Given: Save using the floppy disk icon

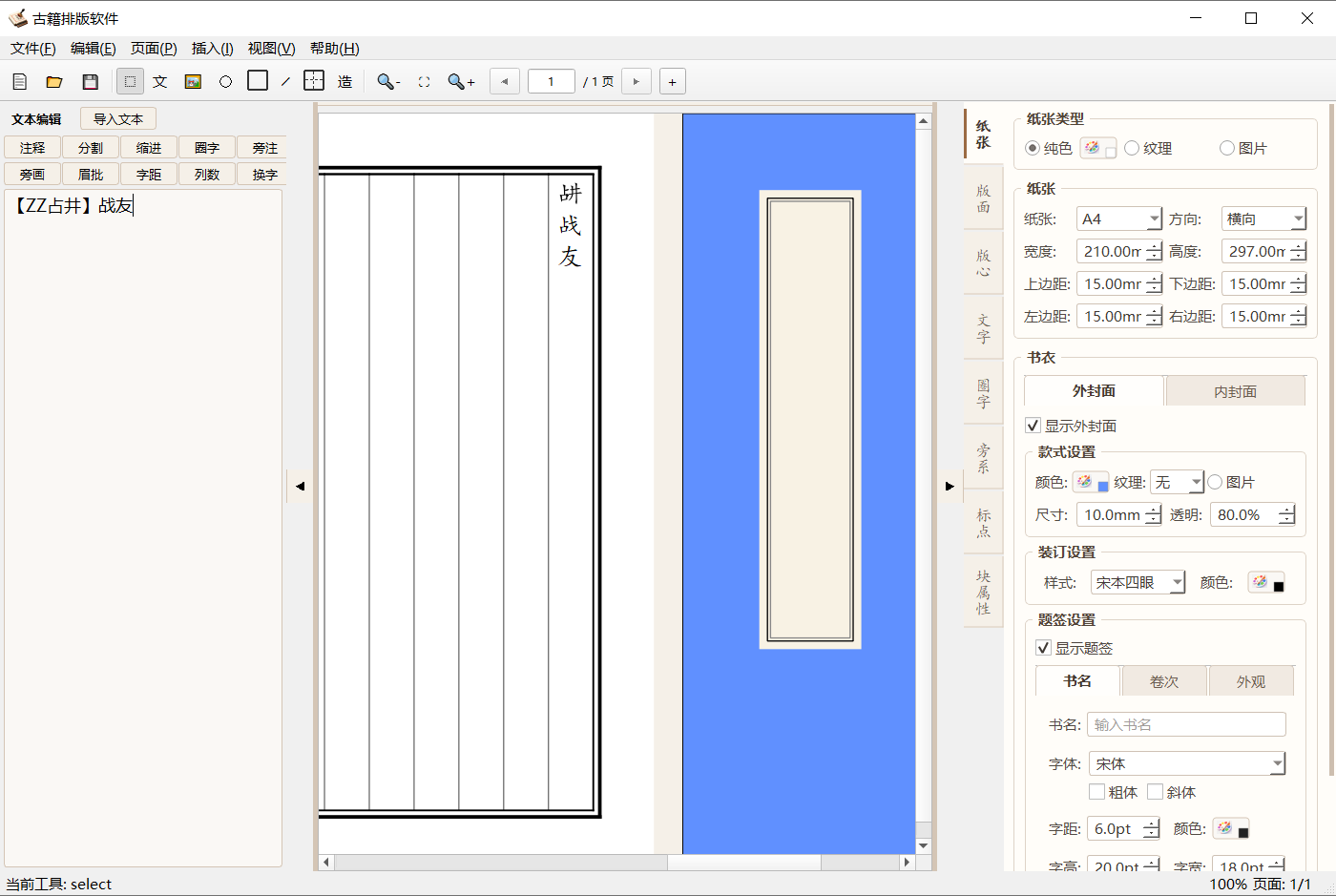Looking at the screenshot, I should [x=90, y=82].
